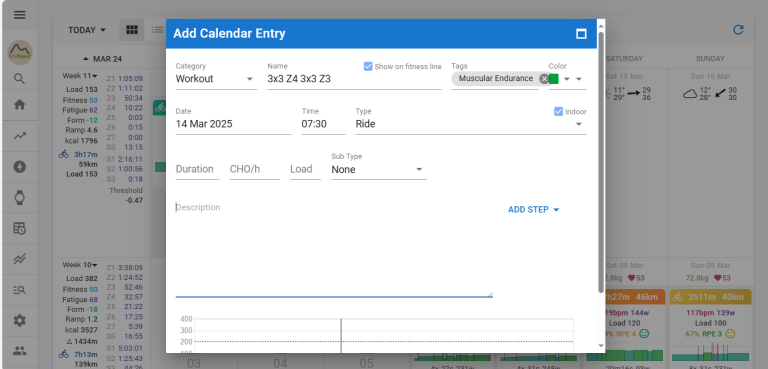This screenshot has height=369, width=768.
Task: Go to the Home sidebar icon
Action: tap(20, 104)
